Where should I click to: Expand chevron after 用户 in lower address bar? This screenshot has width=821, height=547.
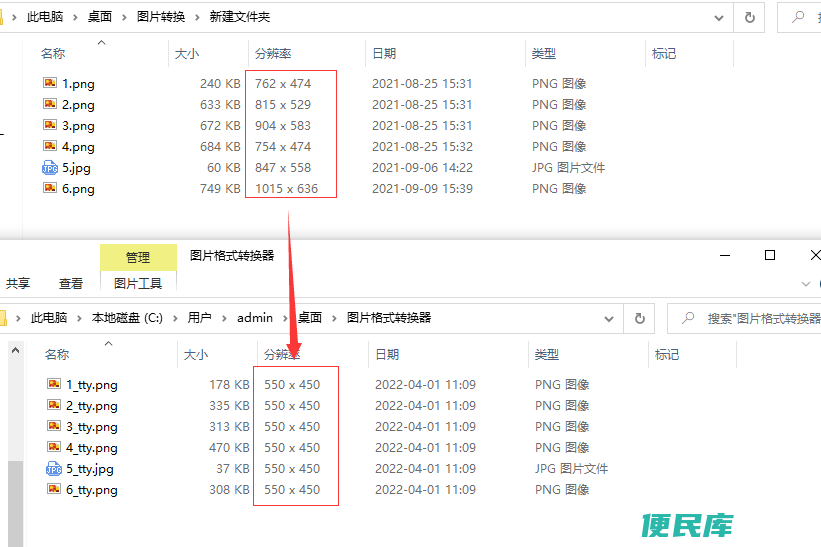[x=224, y=318]
